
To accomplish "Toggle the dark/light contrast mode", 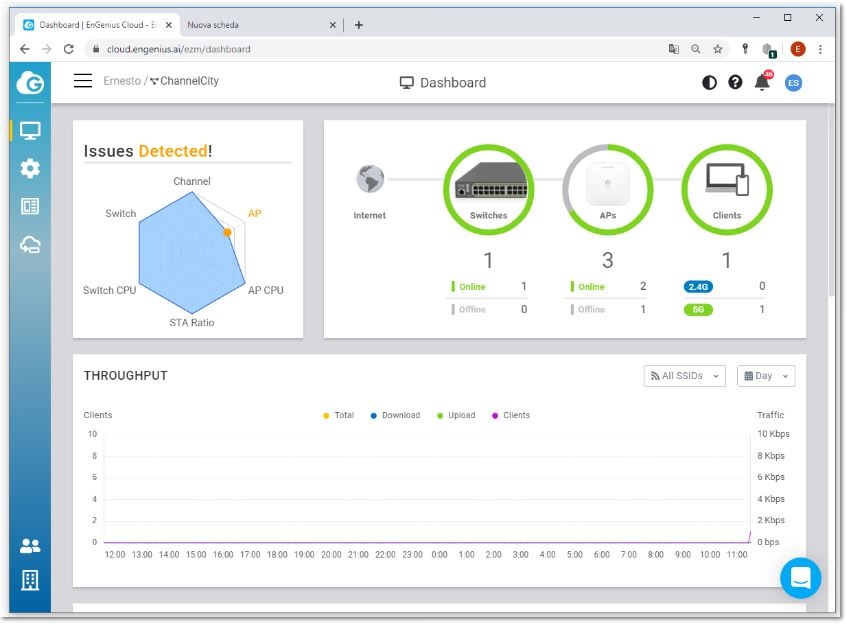I will point(709,82).
